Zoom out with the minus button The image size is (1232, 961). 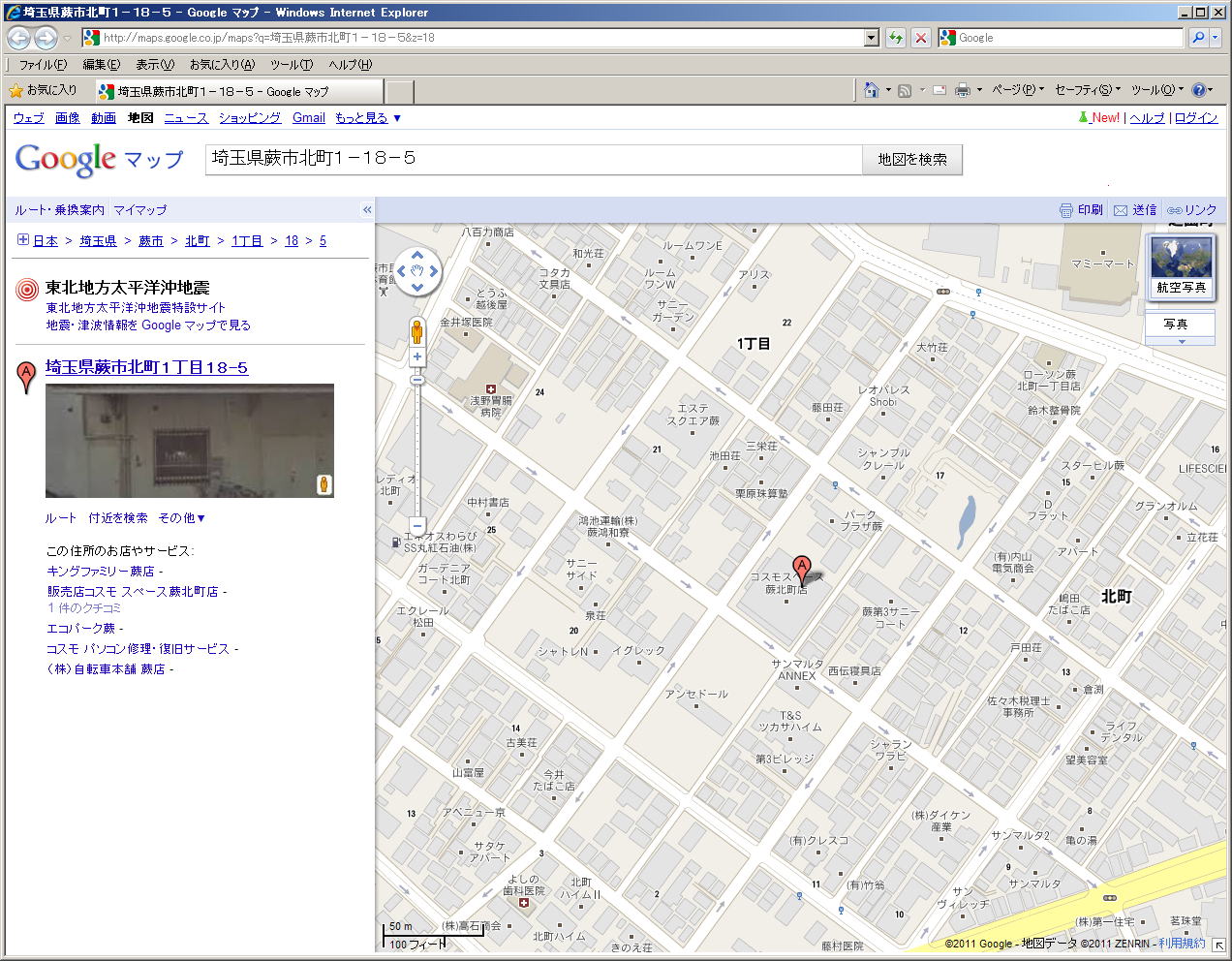point(417,526)
